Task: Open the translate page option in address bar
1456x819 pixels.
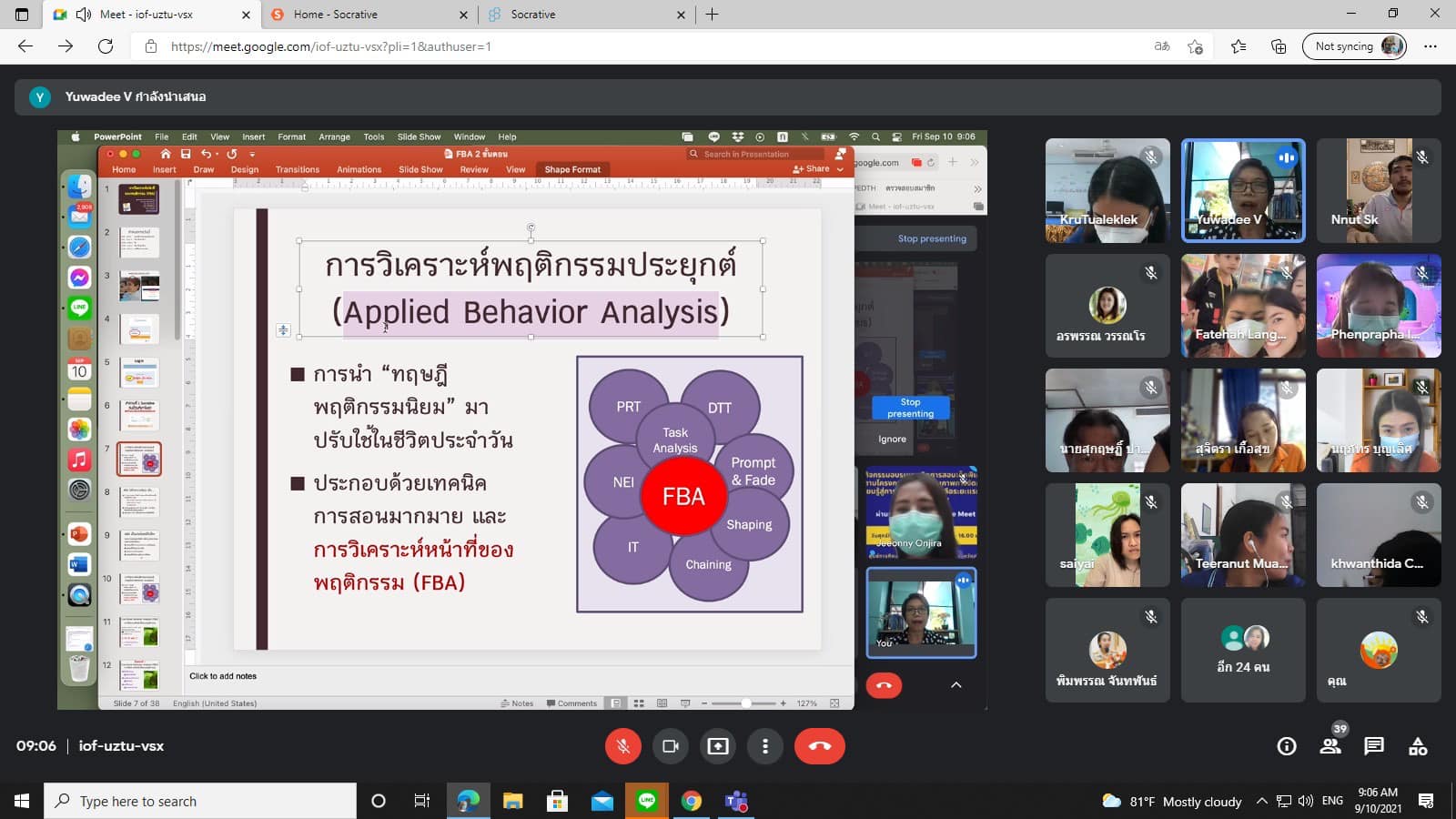Action: [1162, 46]
